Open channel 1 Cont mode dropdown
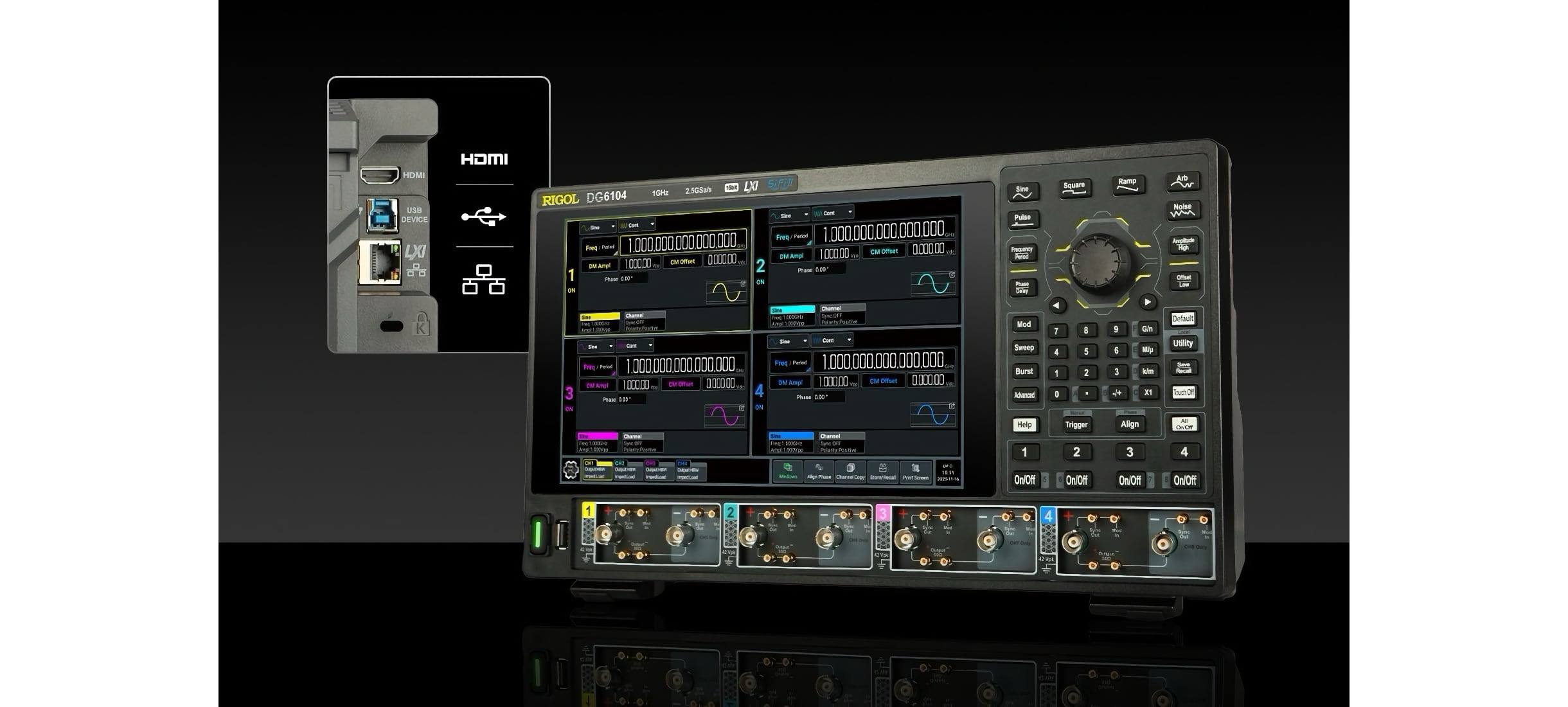 tap(637, 225)
